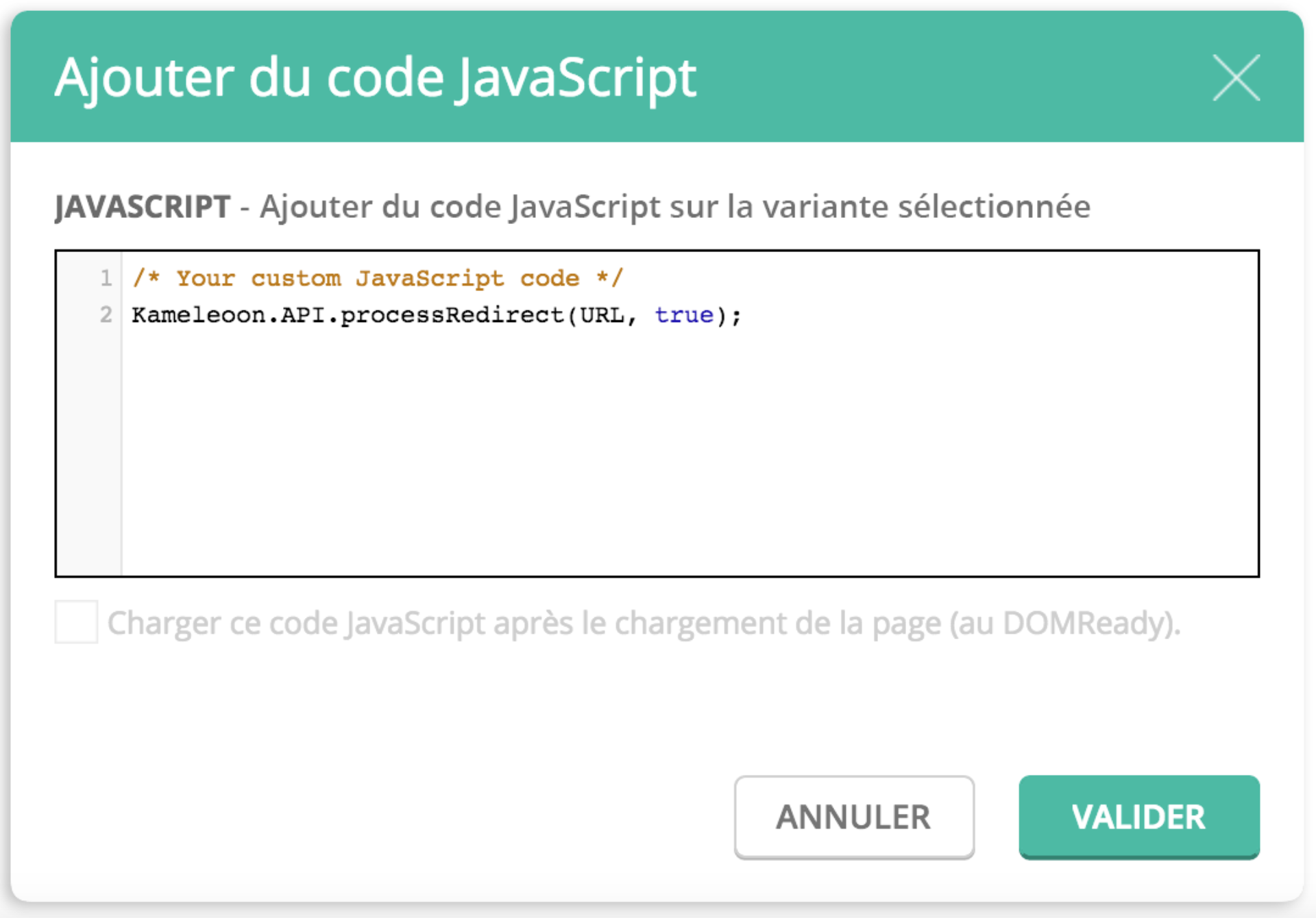Enable the DOMReady loading checkbox
Viewport: 1316px width, 918px height.
[76, 622]
